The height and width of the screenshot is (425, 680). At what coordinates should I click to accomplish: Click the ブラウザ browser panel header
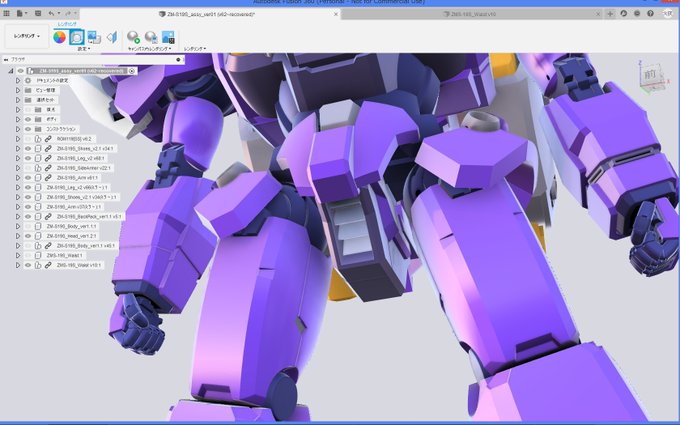(x=92, y=59)
